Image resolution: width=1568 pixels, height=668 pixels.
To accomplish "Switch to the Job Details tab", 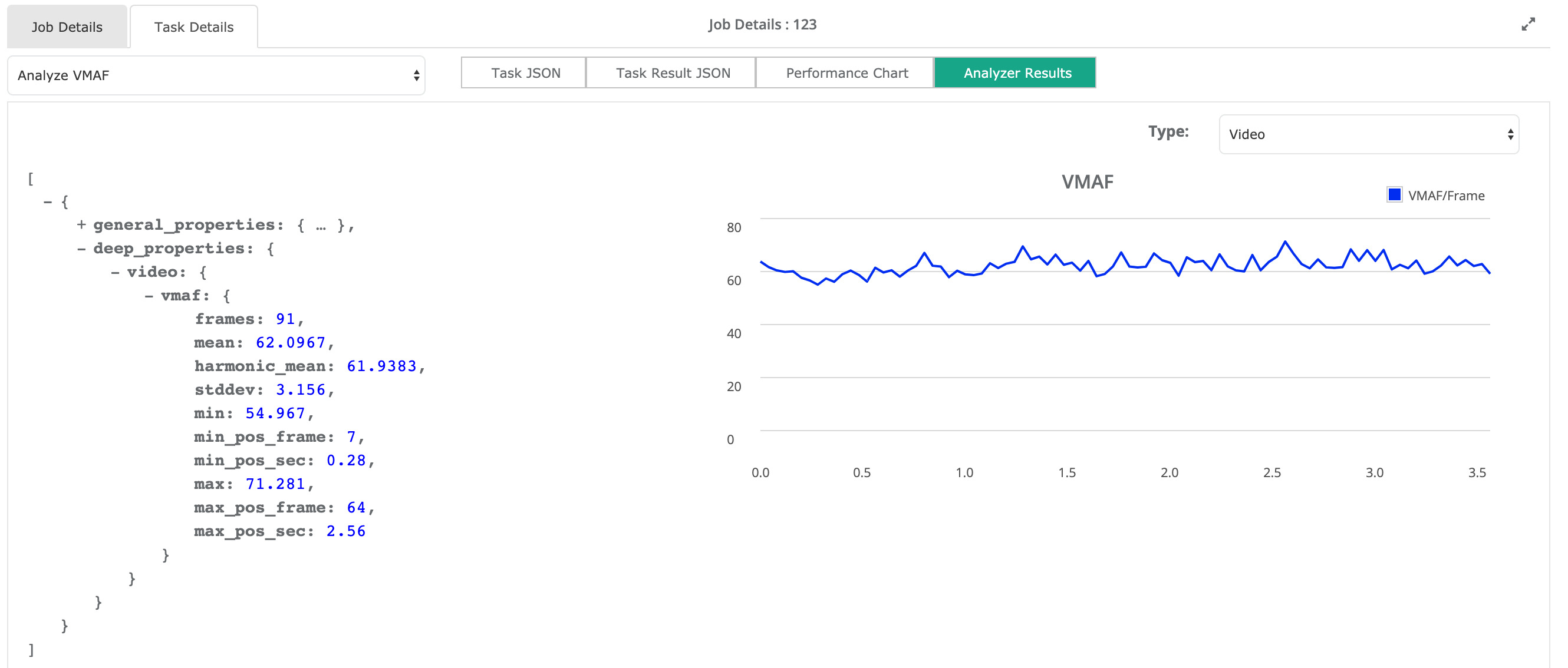I will click(x=67, y=27).
